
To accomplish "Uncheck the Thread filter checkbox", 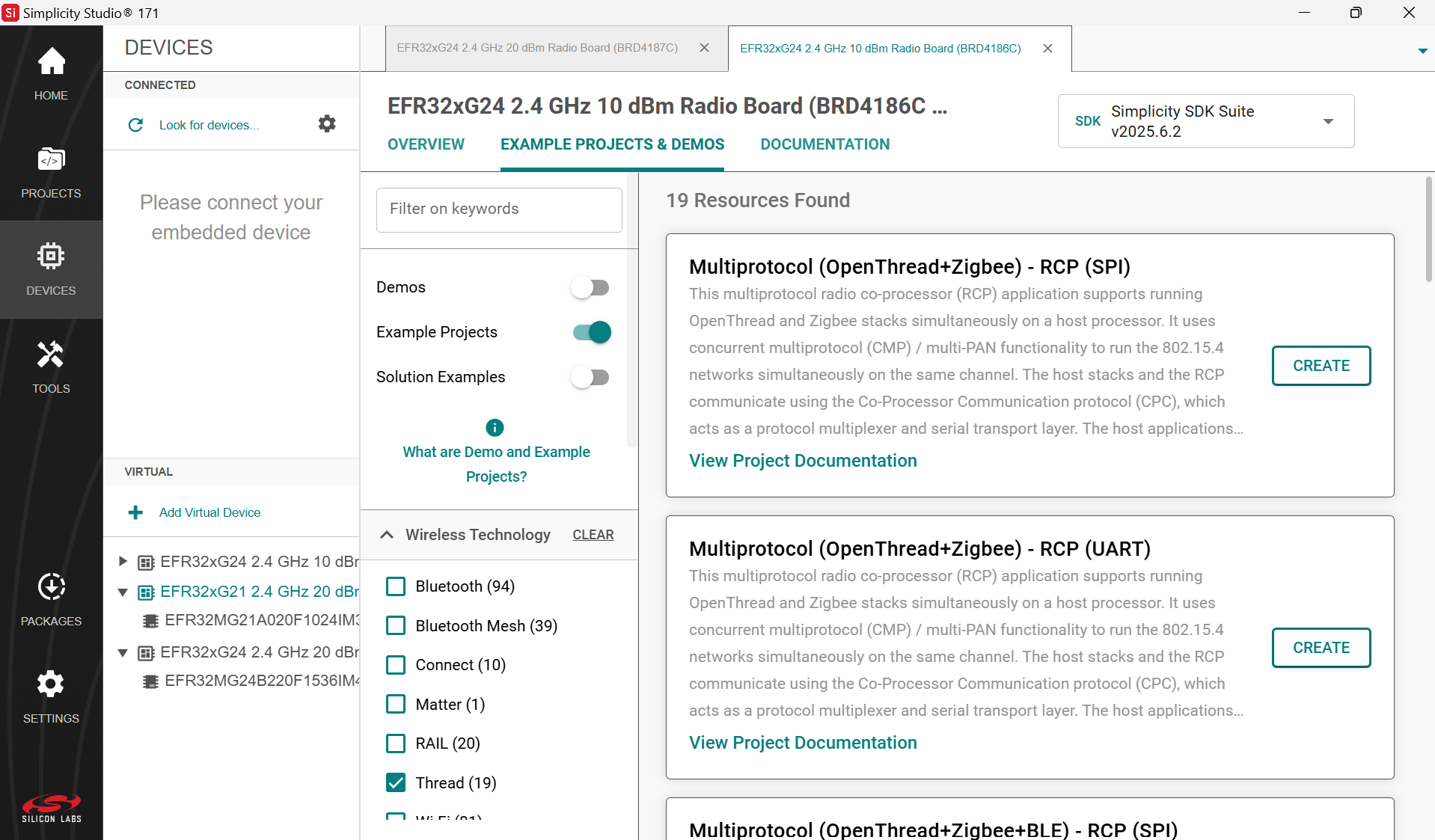I will coord(396,782).
